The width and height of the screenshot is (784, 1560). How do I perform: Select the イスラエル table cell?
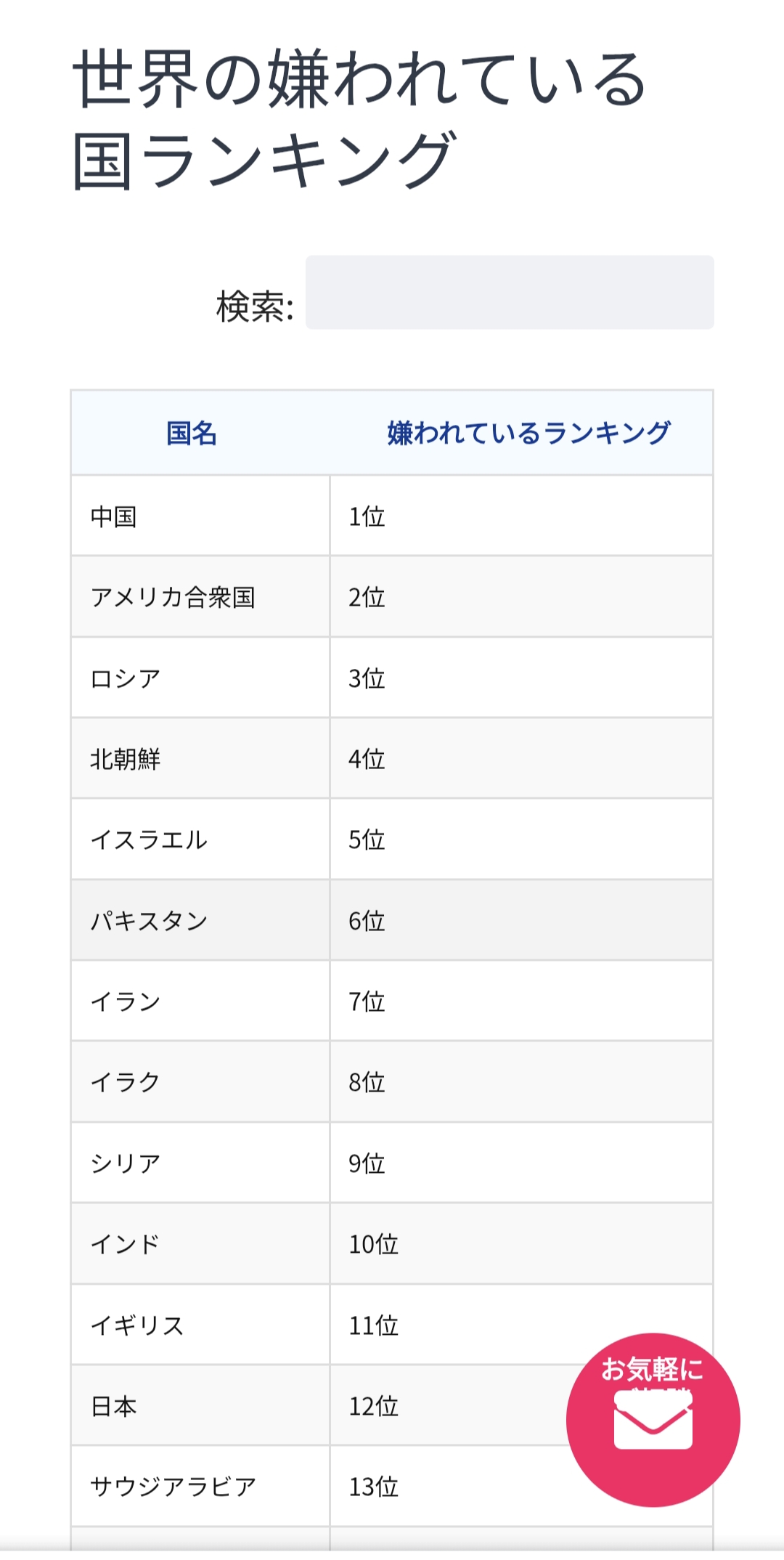tap(149, 840)
